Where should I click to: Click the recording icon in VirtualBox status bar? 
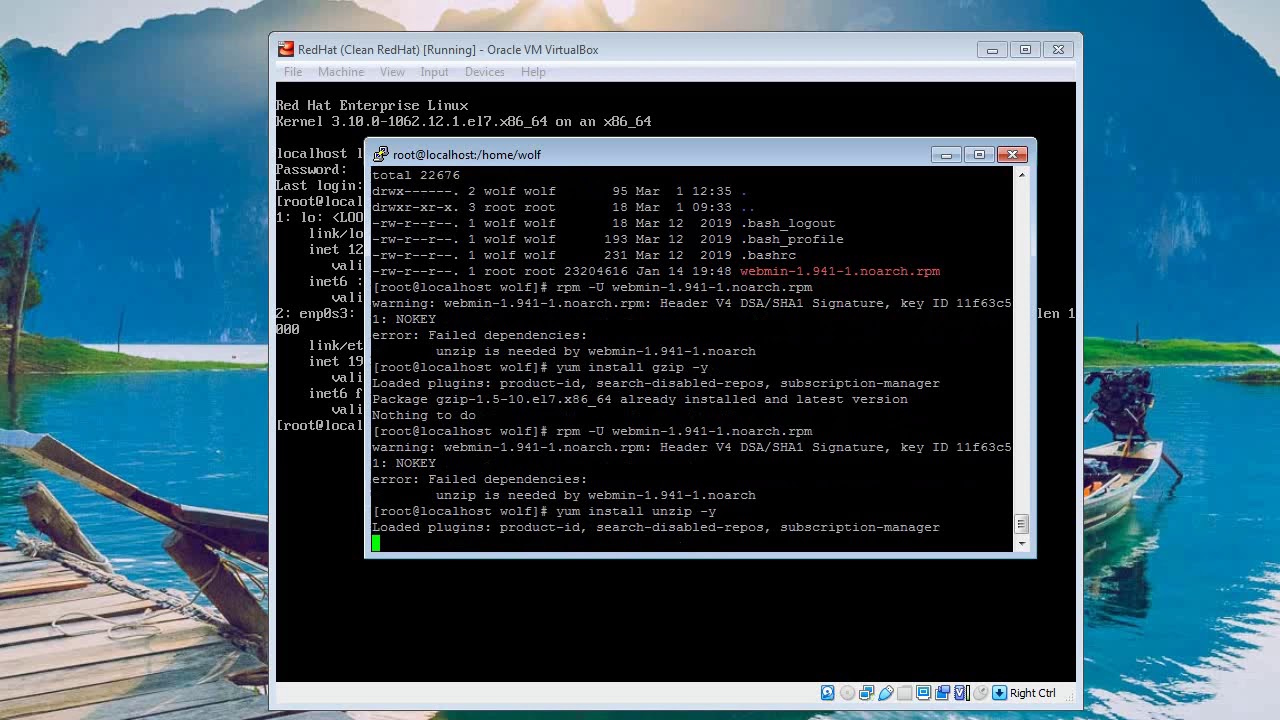point(942,693)
